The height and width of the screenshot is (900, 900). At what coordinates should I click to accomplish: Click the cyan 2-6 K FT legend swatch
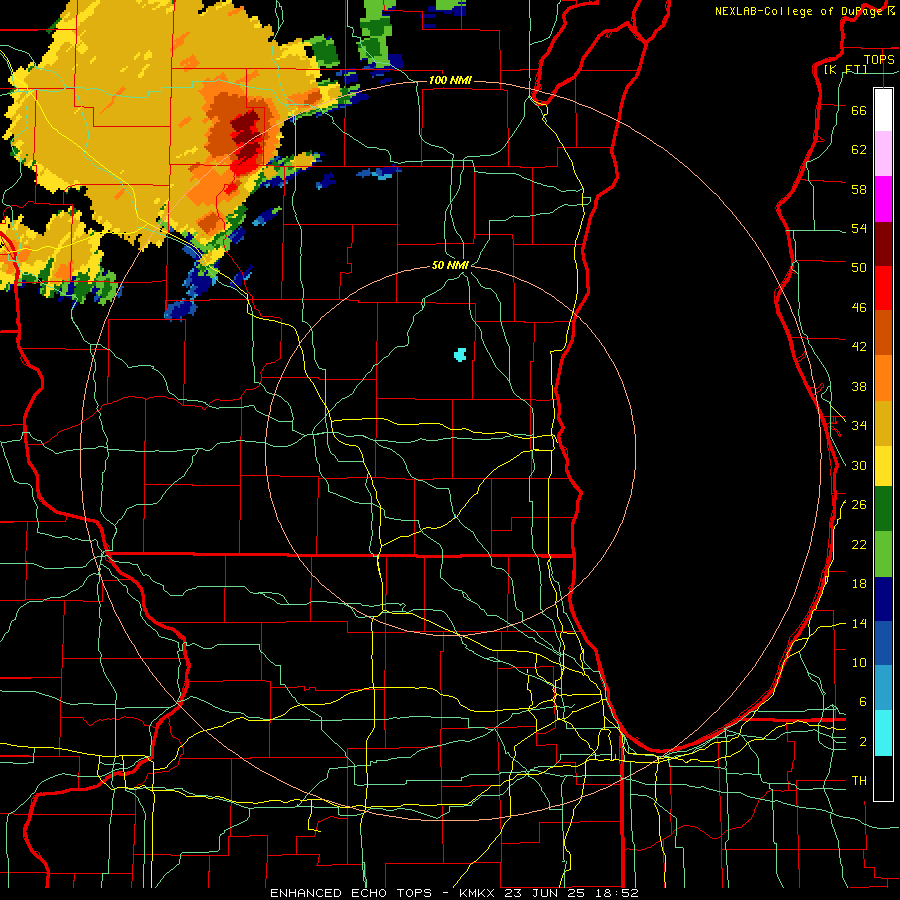coord(883,733)
